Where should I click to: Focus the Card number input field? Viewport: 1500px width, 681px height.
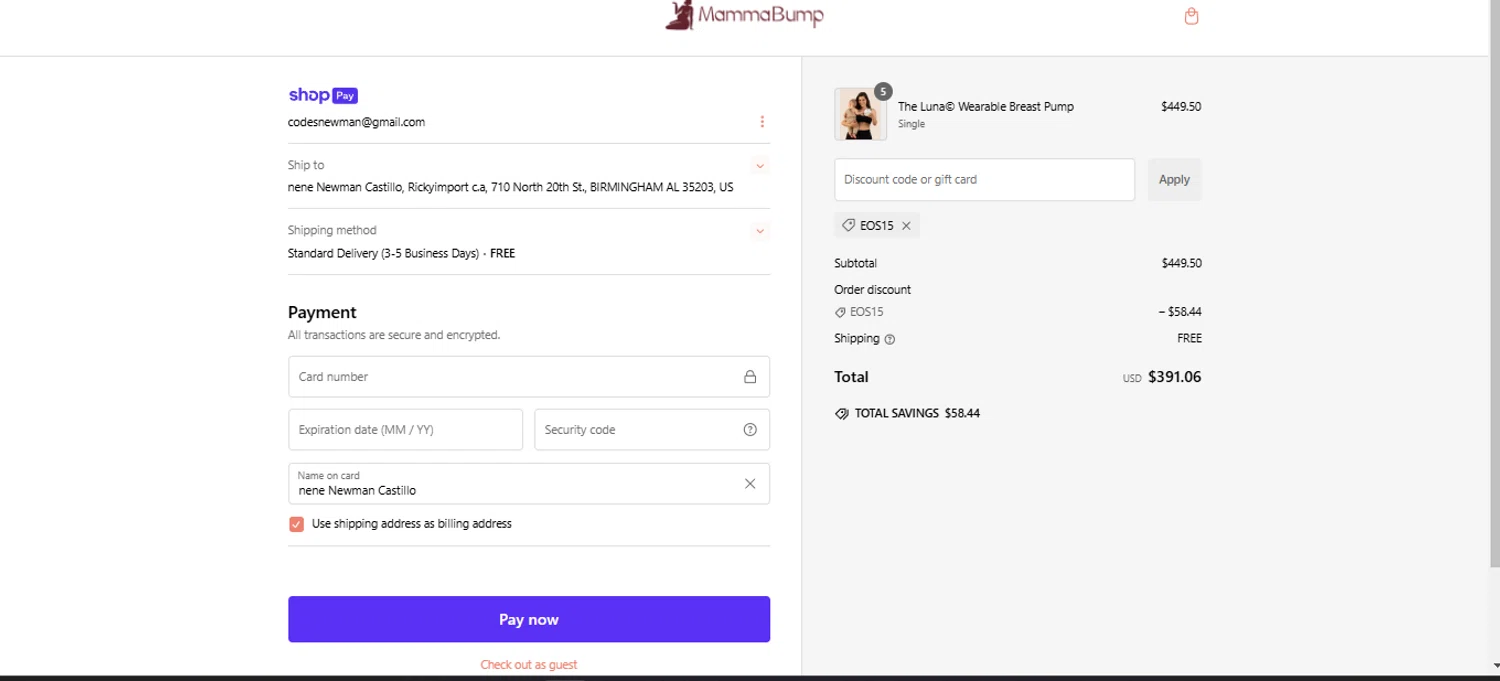pos(529,377)
